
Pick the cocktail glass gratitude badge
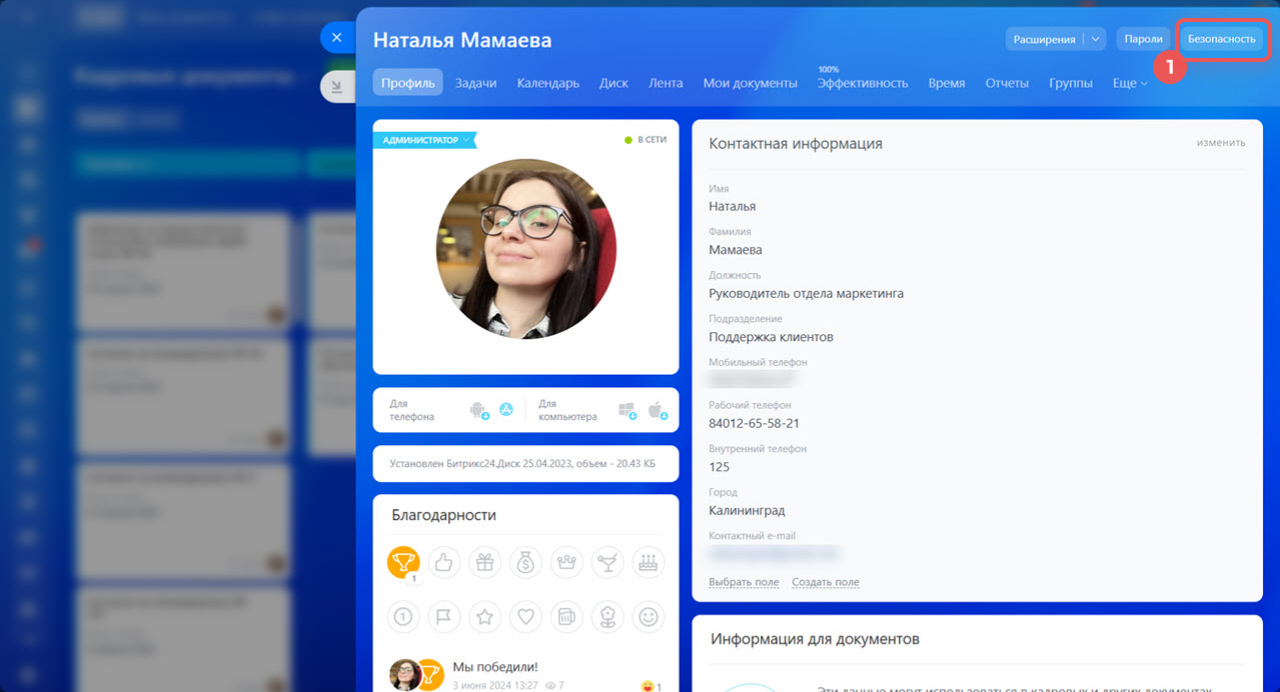608,562
